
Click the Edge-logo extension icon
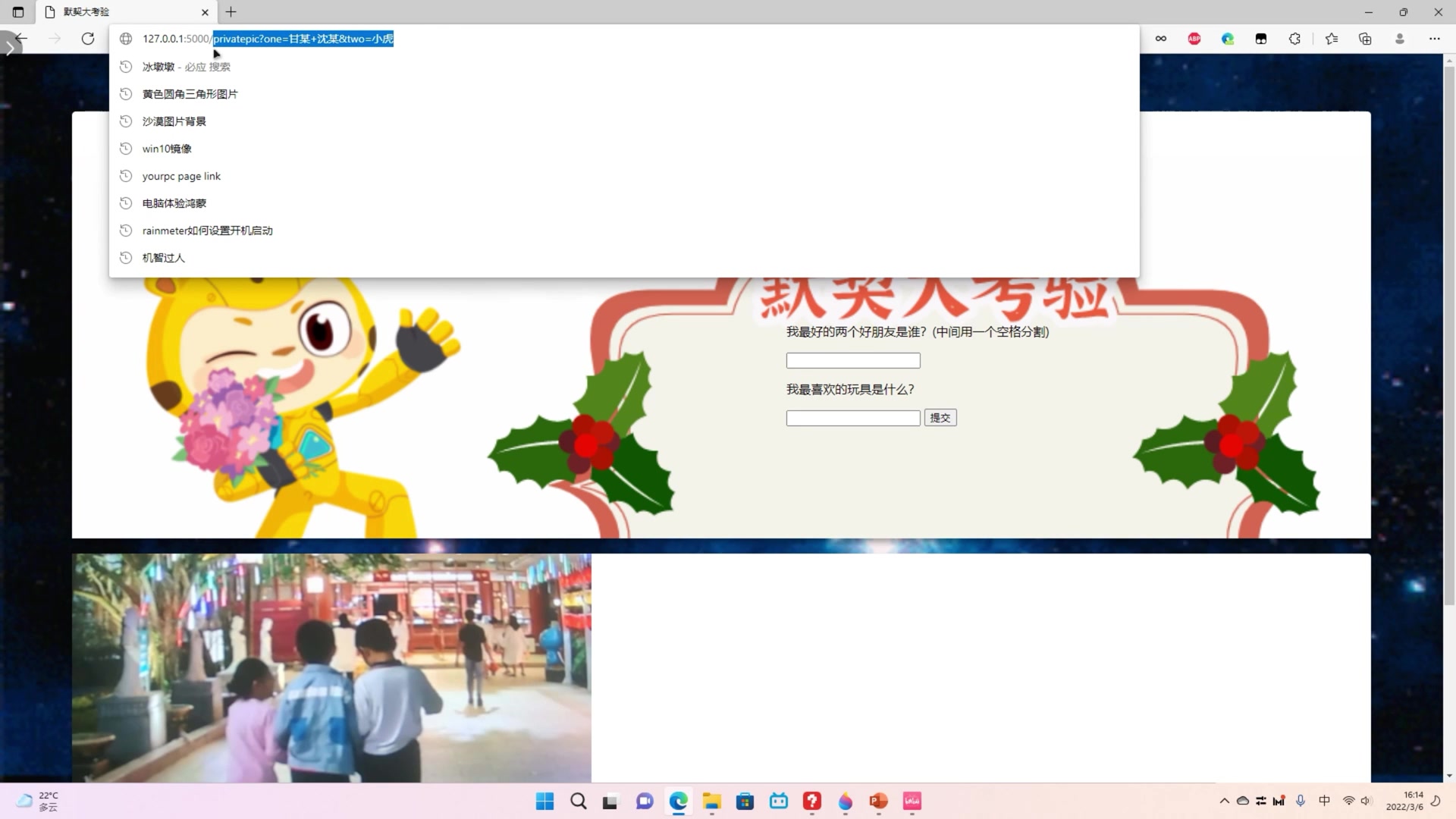[x=1228, y=39]
